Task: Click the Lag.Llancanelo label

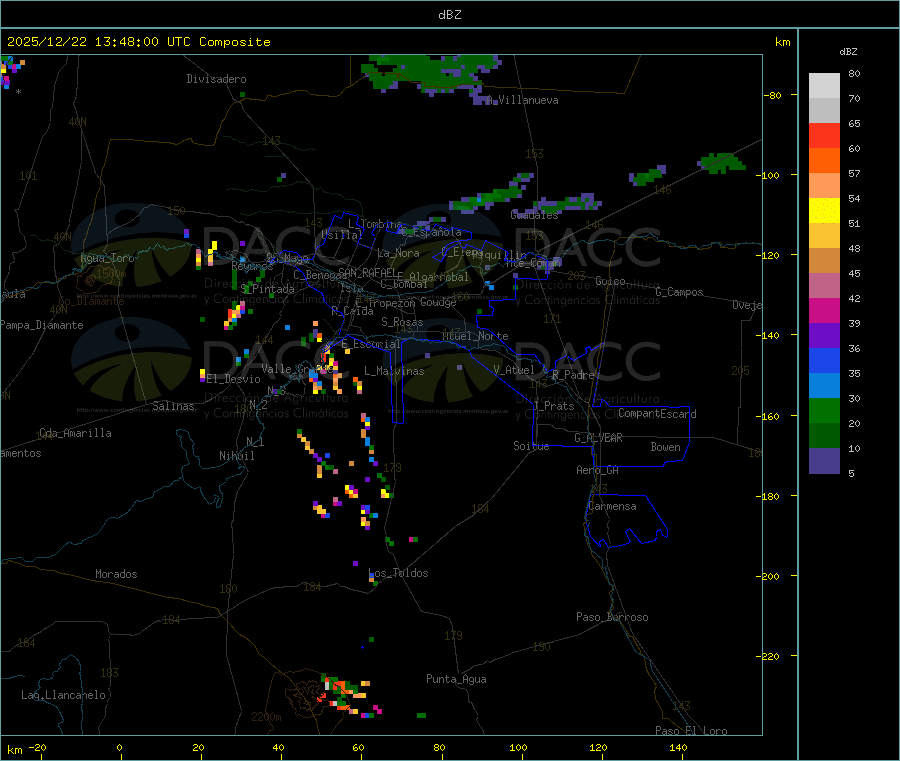Action: [63, 695]
